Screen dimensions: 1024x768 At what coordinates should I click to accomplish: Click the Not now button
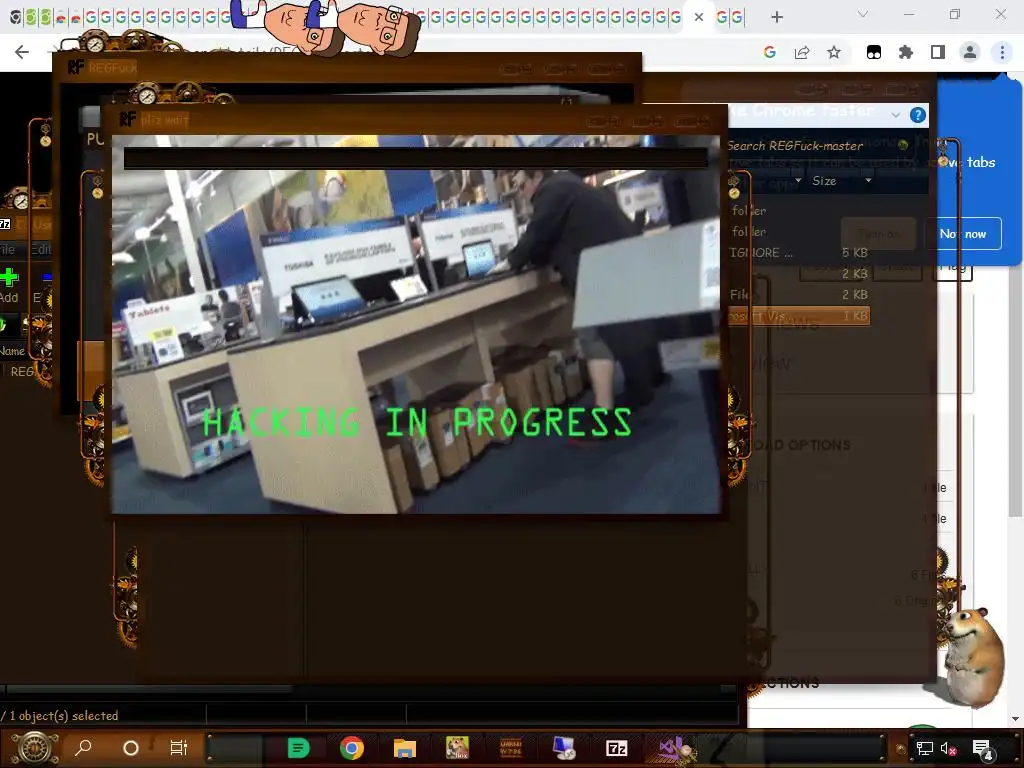[963, 234]
